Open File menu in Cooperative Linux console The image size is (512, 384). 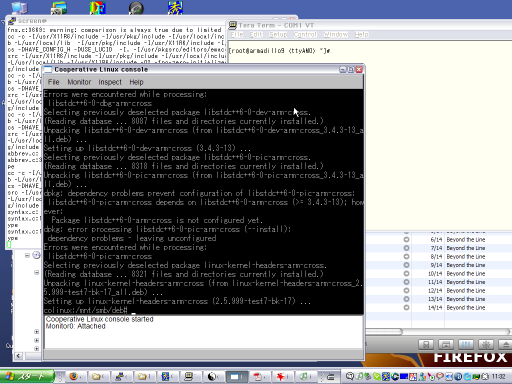pyautogui.click(x=53, y=82)
